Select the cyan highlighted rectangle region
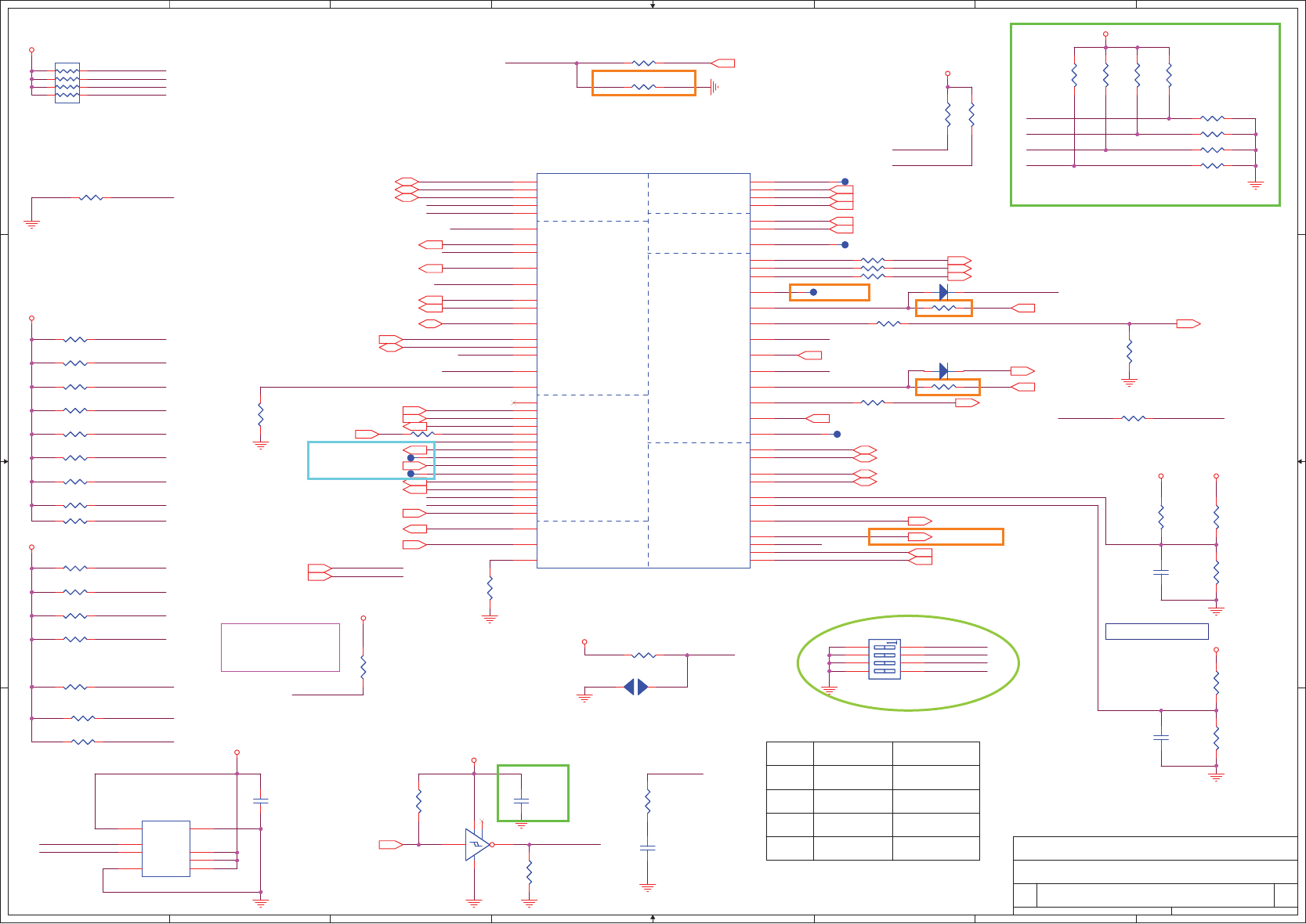Screen dimensions: 1306x924 371,460
